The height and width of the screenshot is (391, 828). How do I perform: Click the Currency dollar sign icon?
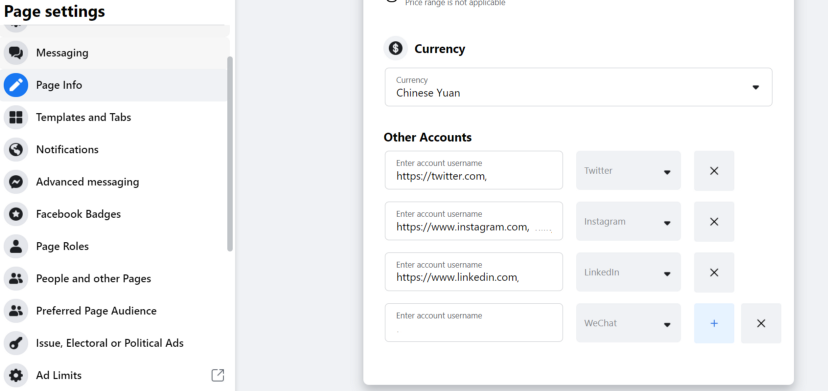pyautogui.click(x=396, y=49)
